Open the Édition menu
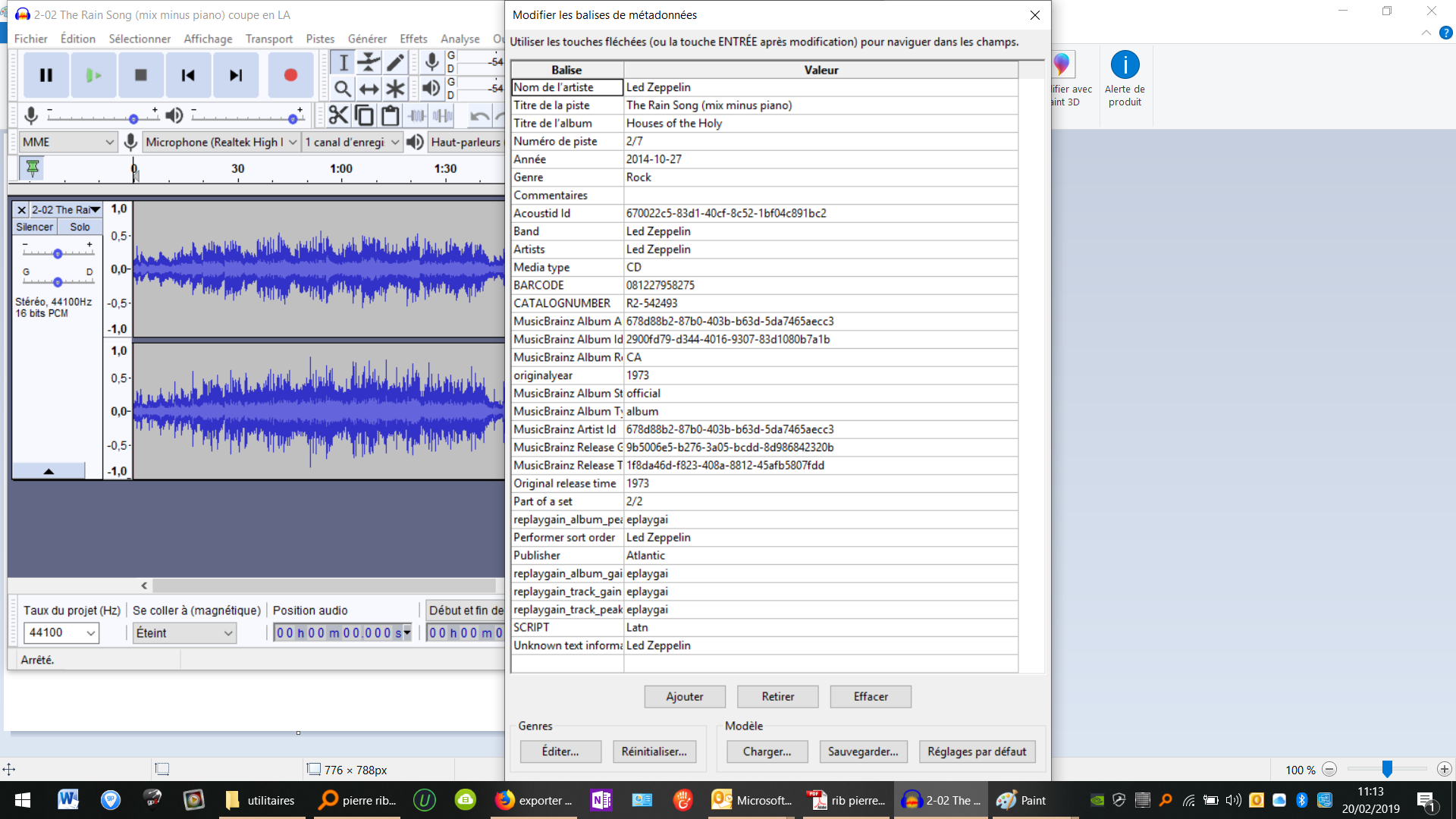This screenshot has width=1456, height=819. pos(78,39)
